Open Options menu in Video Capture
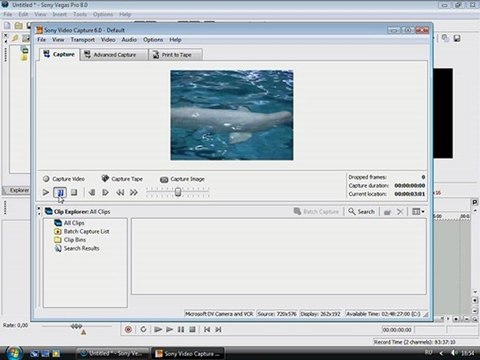The width and height of the screenshot is (480, 360). (x=153, y=40)
